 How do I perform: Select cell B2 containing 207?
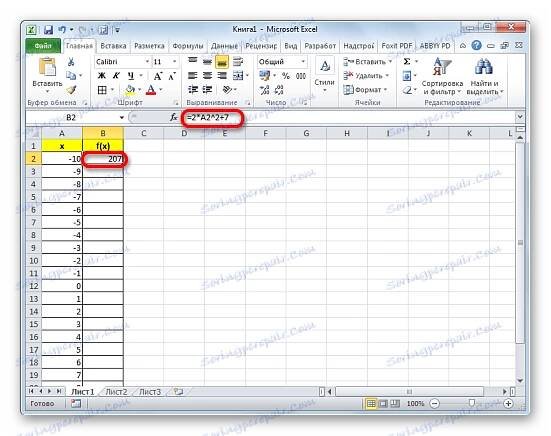[103, 159]
